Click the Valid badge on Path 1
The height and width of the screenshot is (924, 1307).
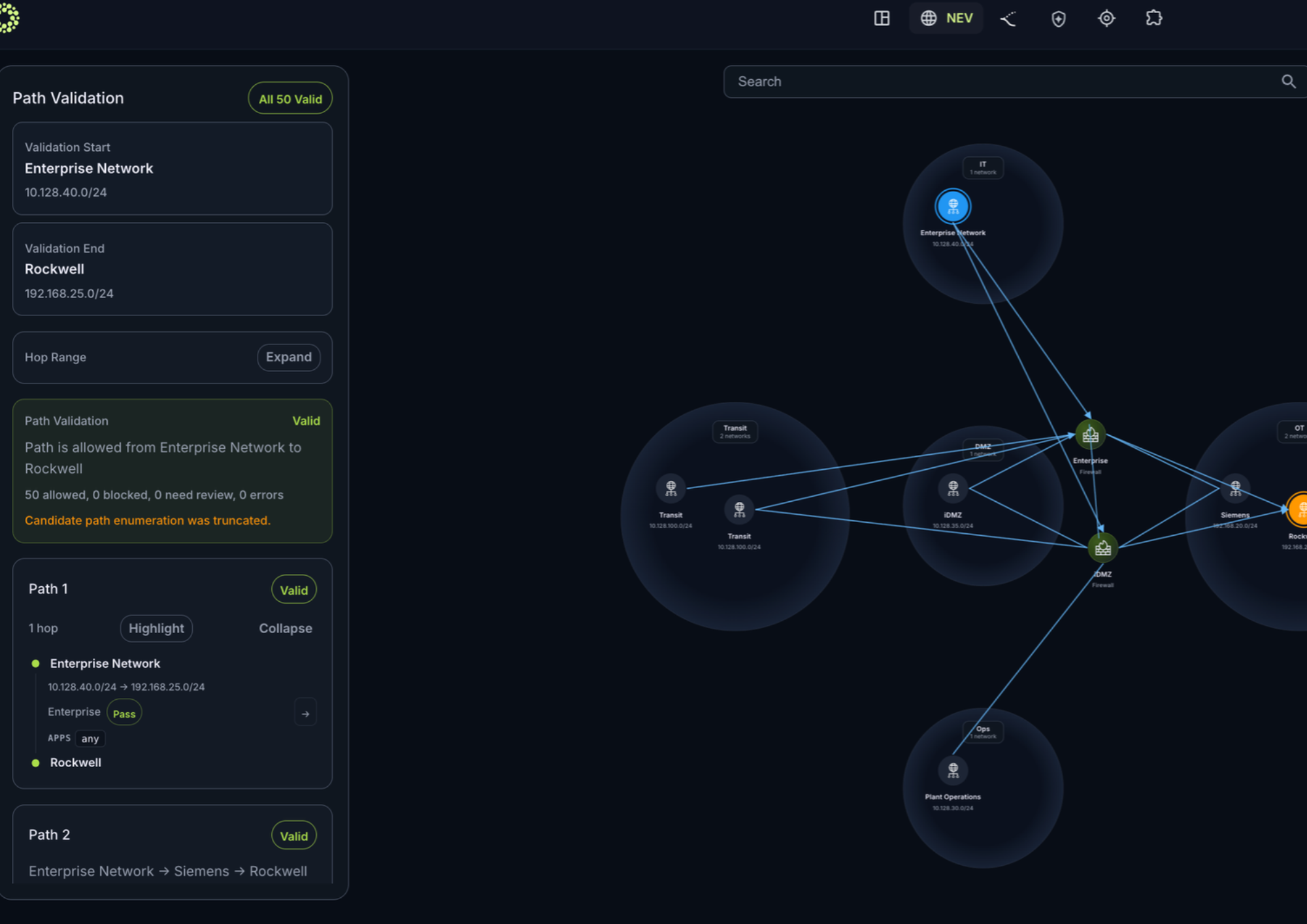point(294,590)
